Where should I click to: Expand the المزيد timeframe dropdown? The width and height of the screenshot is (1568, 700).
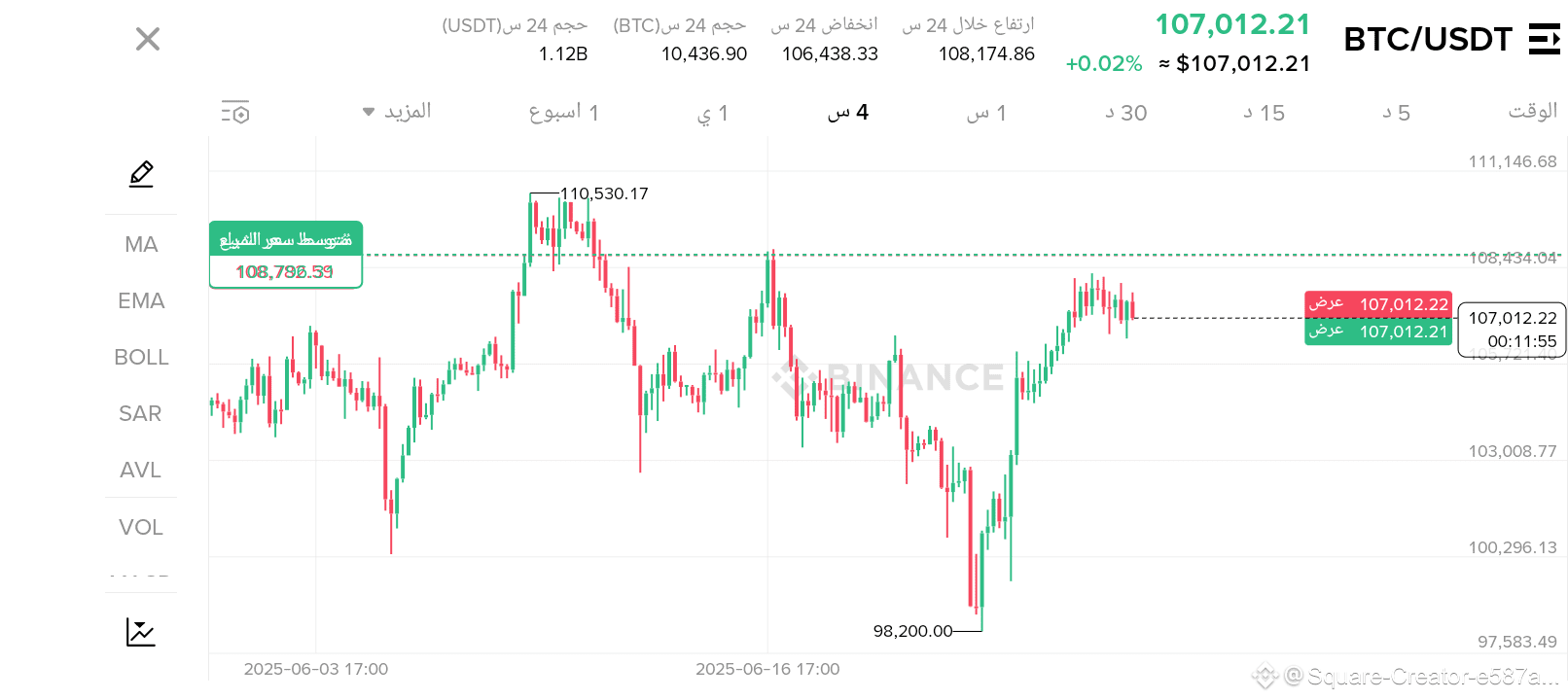(x=397, y=112)
